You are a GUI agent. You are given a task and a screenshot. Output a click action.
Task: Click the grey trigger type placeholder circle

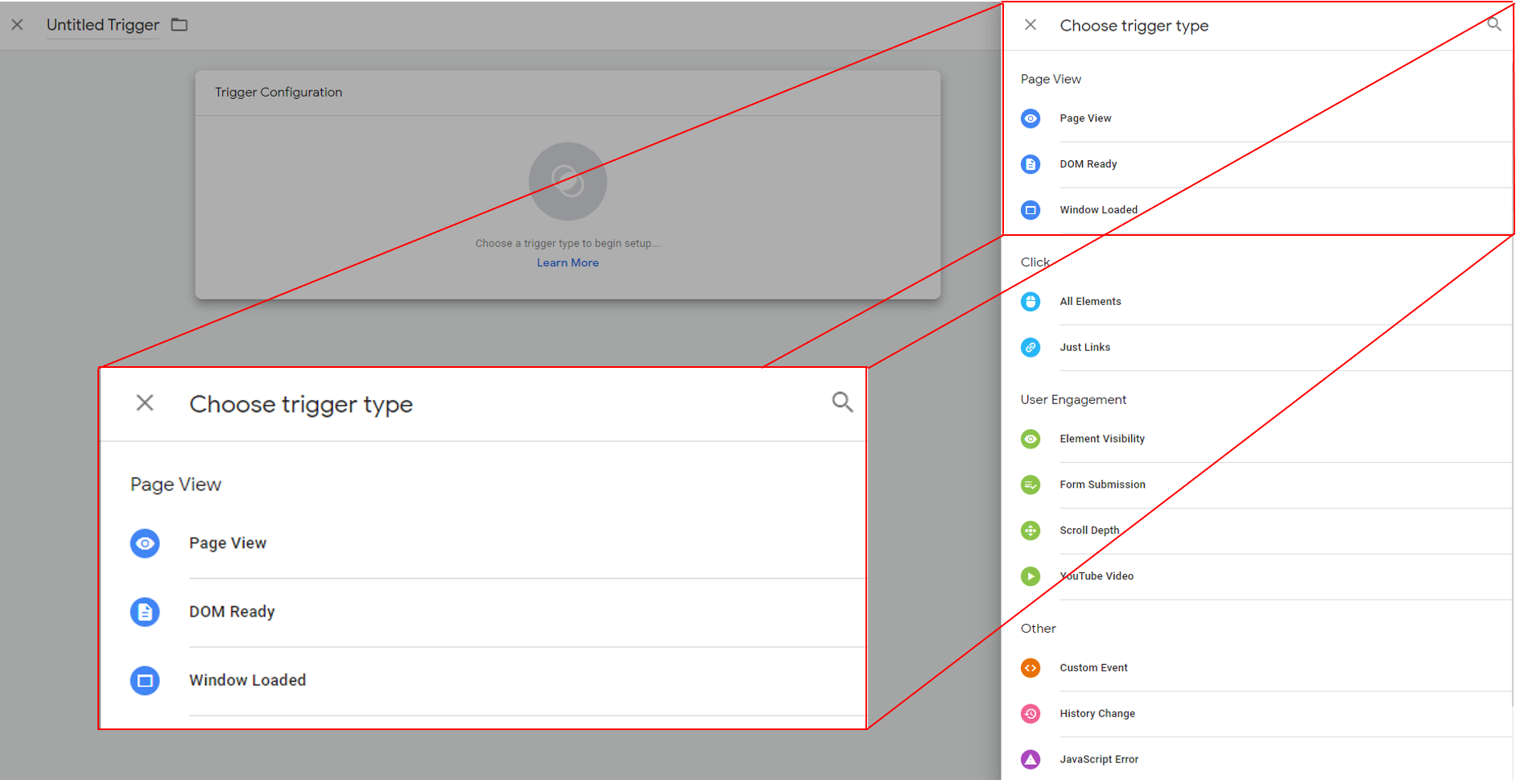click(x=568, y=182)
